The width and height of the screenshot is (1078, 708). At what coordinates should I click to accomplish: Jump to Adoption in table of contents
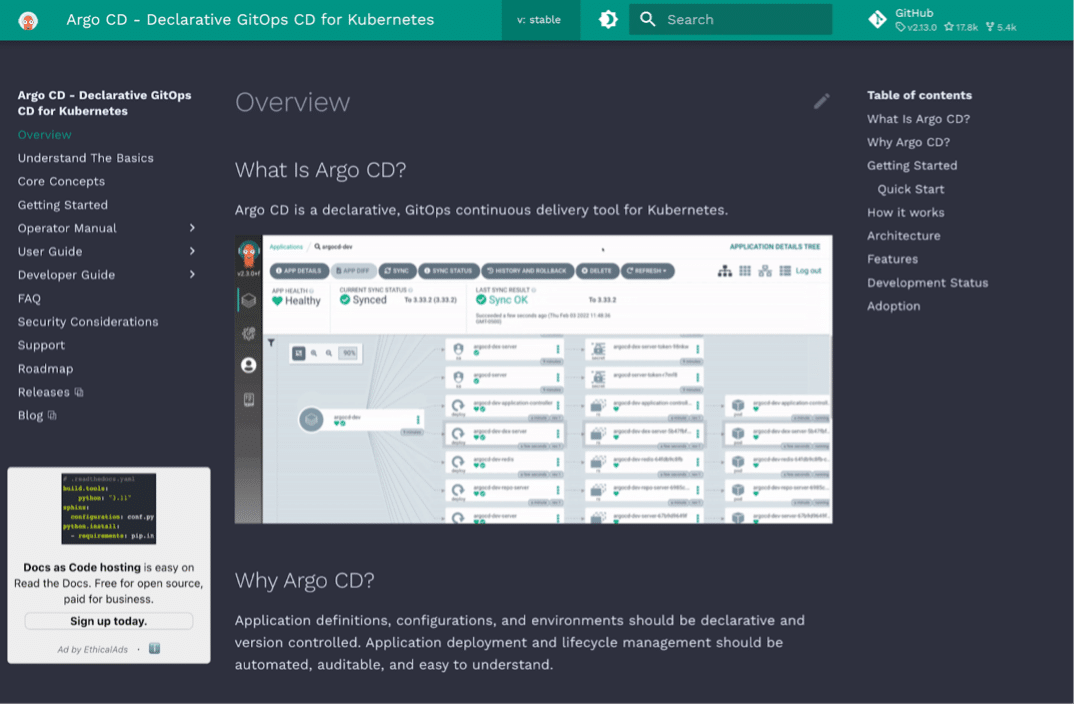click(896, 307)
